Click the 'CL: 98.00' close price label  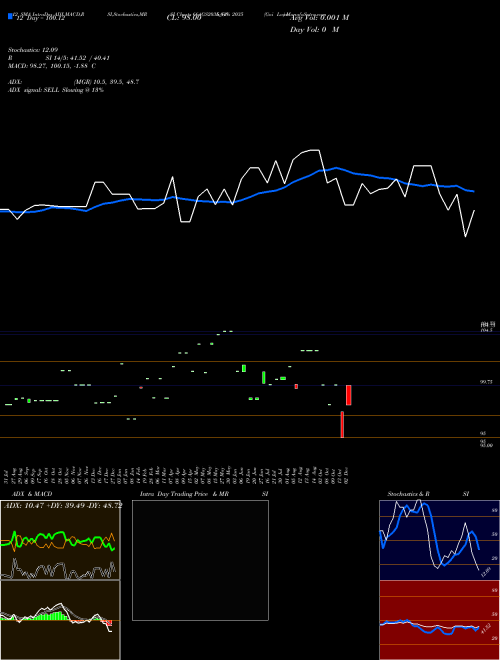tap(184, 18)
